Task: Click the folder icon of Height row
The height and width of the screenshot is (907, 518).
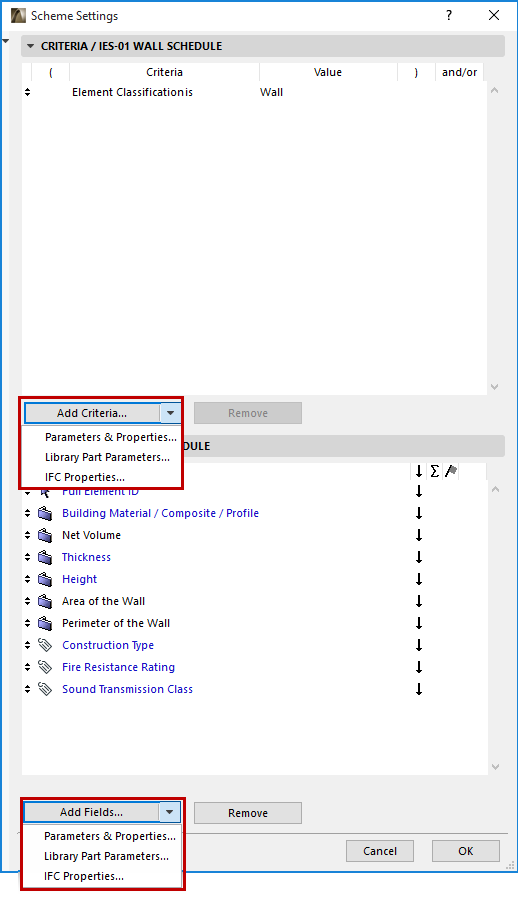Action: [x=45, y=579]
